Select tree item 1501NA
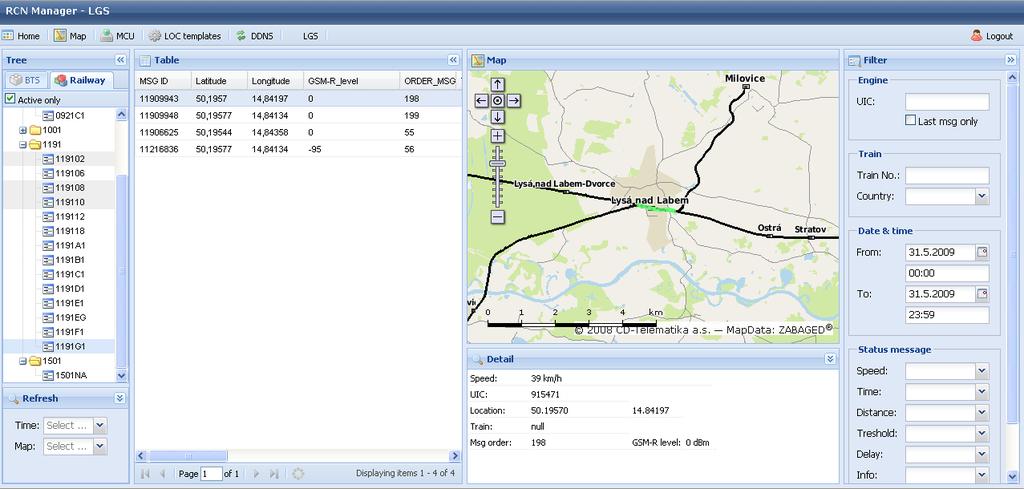This screenshot has height=489, width=1024. pyautogui.click(x=71, y=375)
